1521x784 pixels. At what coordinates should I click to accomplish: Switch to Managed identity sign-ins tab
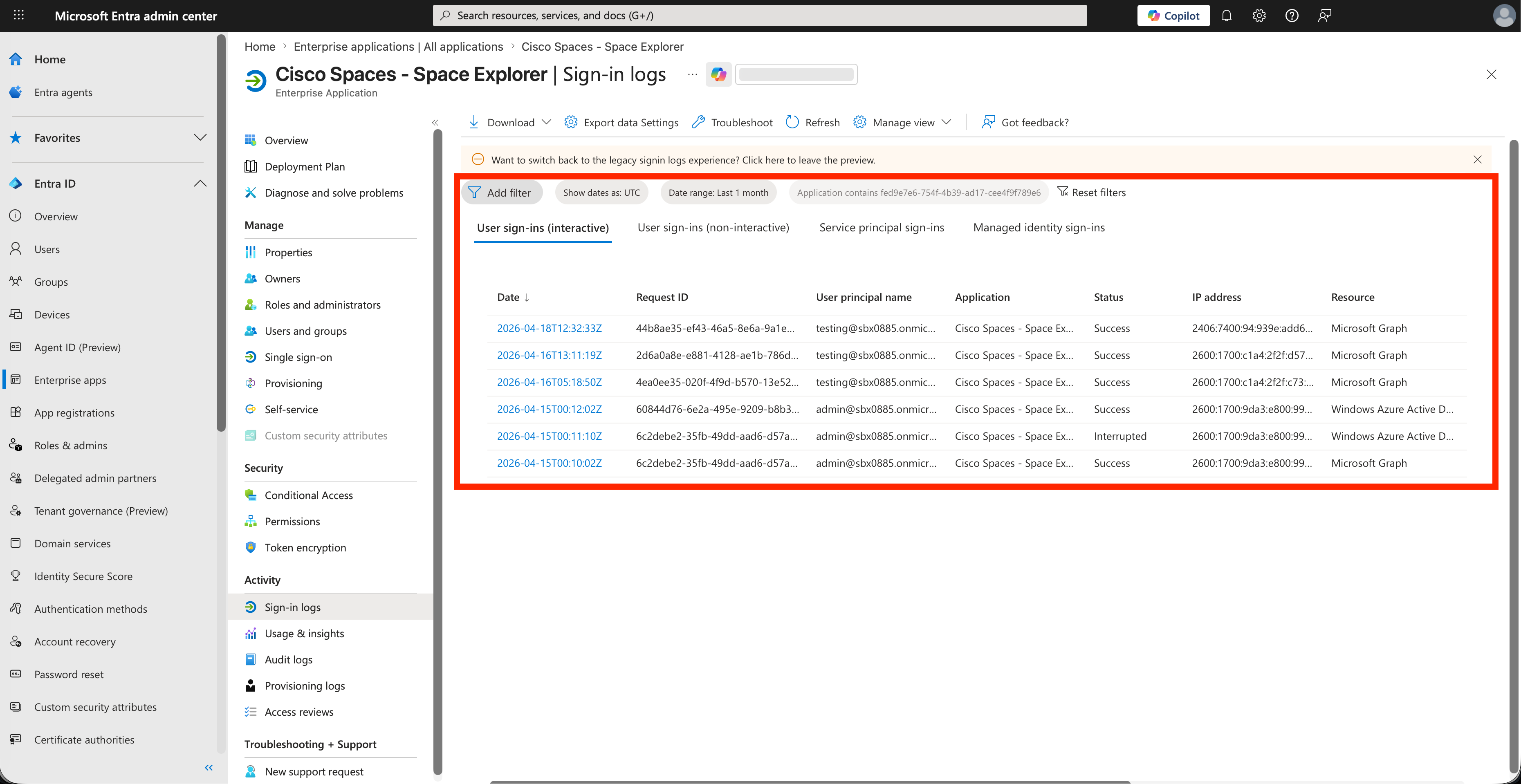click(x=1039, y=227)
